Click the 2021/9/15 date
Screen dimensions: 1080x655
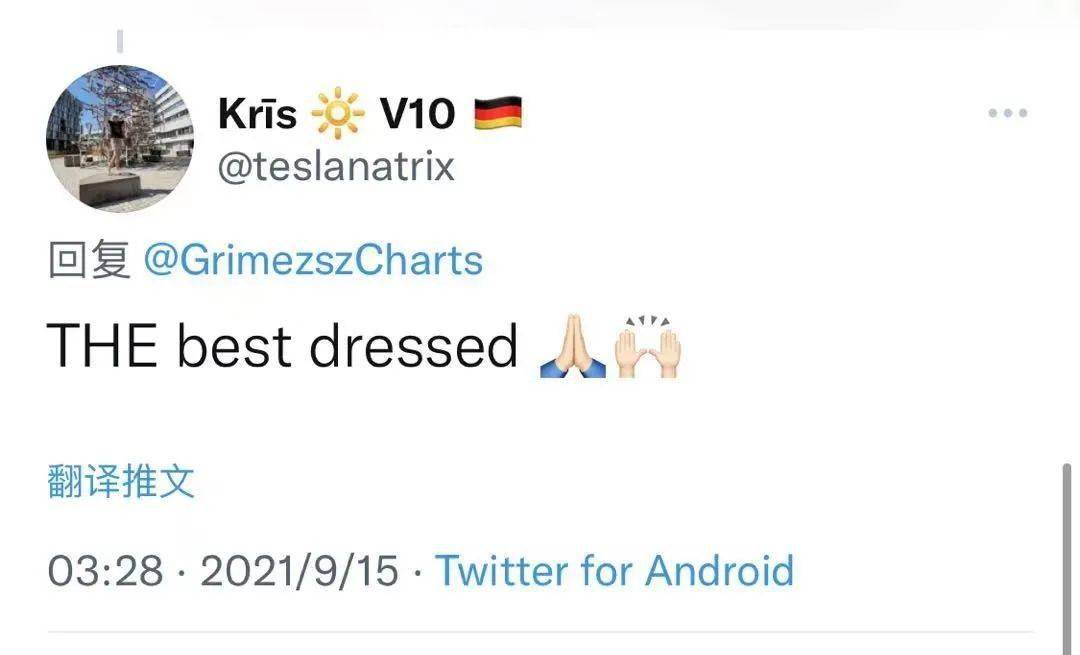click(x=299, y=571)
